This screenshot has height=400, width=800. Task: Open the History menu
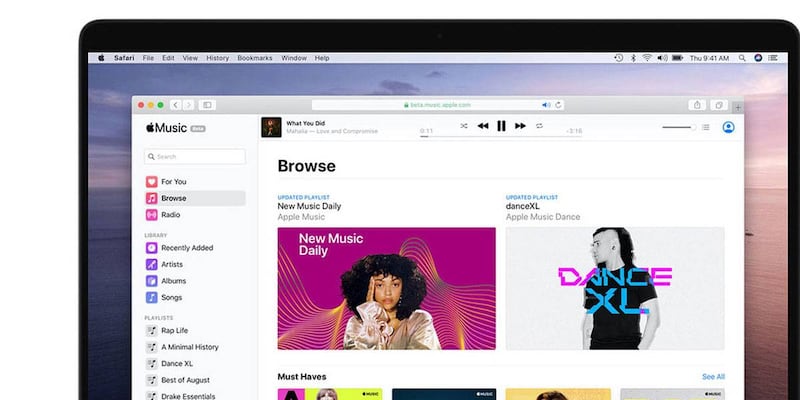217,58
